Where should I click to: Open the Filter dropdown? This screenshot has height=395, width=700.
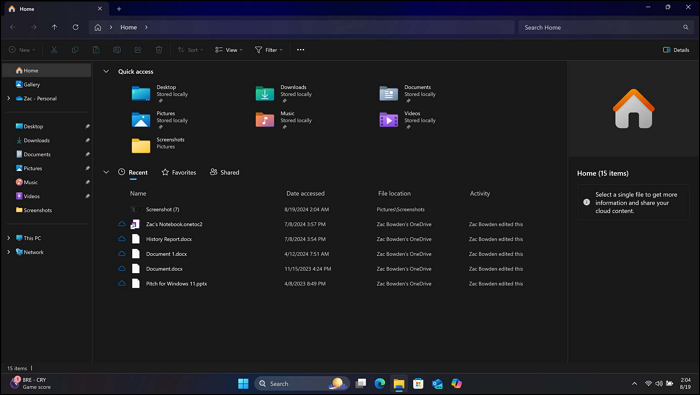tap(269, 50)
